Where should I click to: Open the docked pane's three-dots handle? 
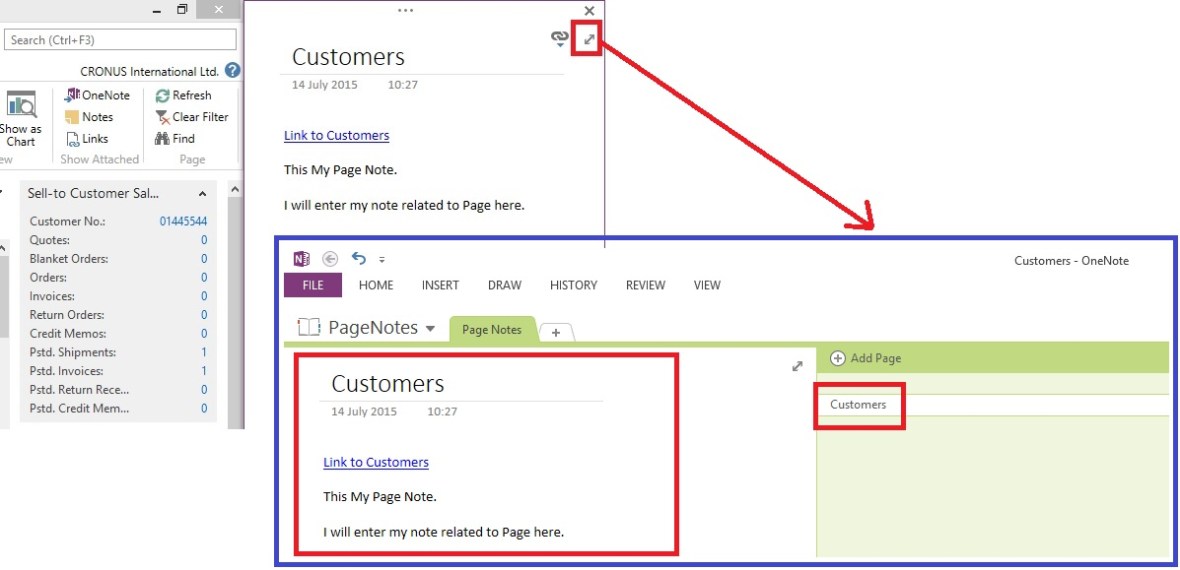coord(406,10)
